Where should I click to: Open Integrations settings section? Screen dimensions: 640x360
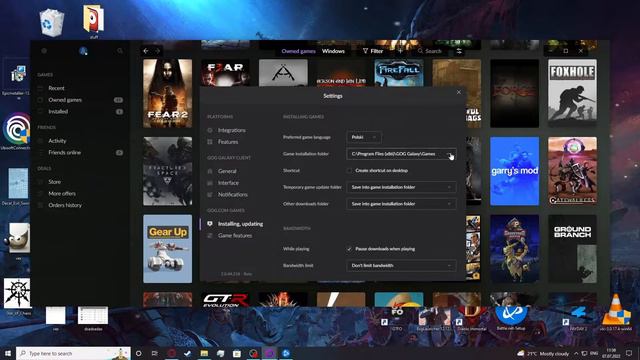(x=231, y=130)
